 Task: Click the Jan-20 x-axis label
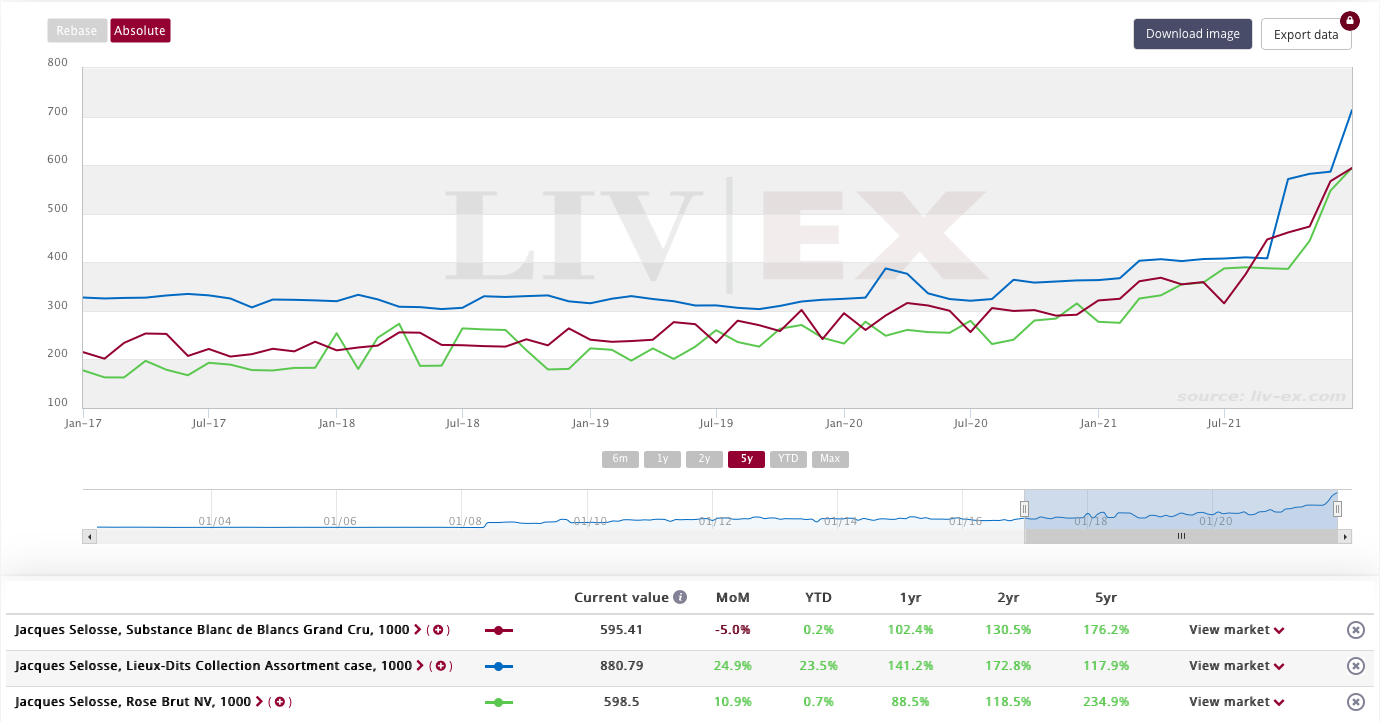(844, 424)
